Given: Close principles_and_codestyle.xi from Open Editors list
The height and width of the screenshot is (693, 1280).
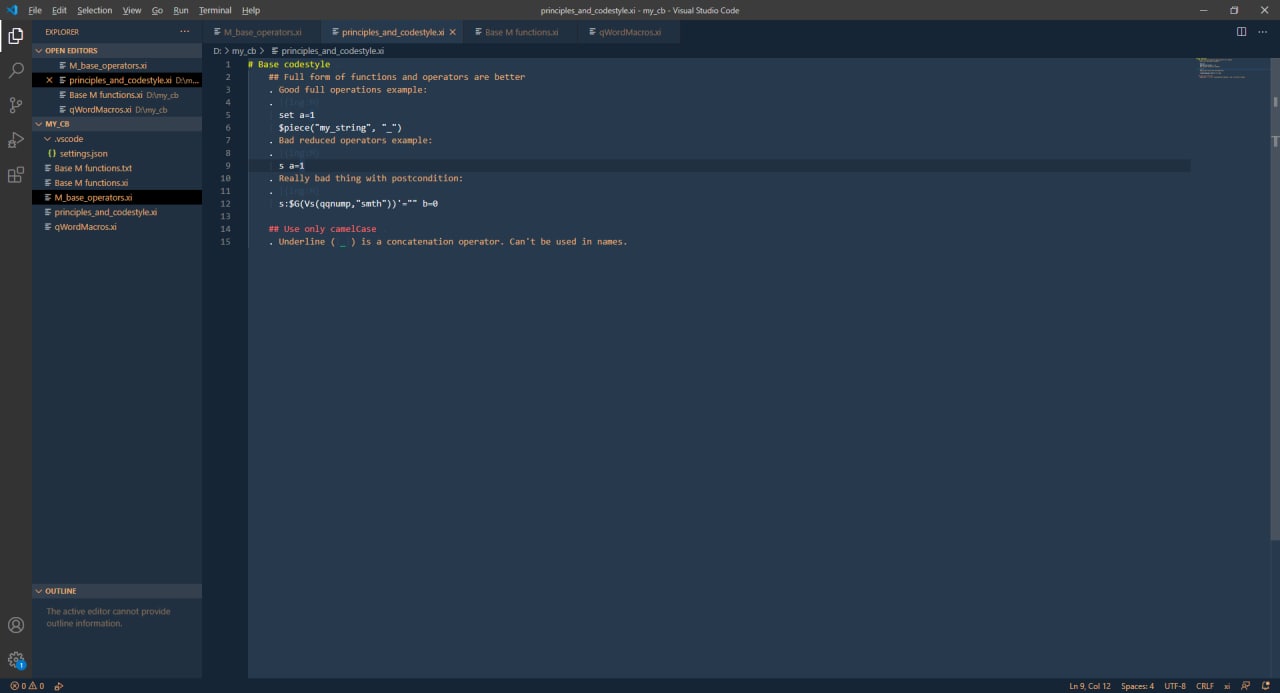Looking at the screenshot, I should tap(49, 80).
